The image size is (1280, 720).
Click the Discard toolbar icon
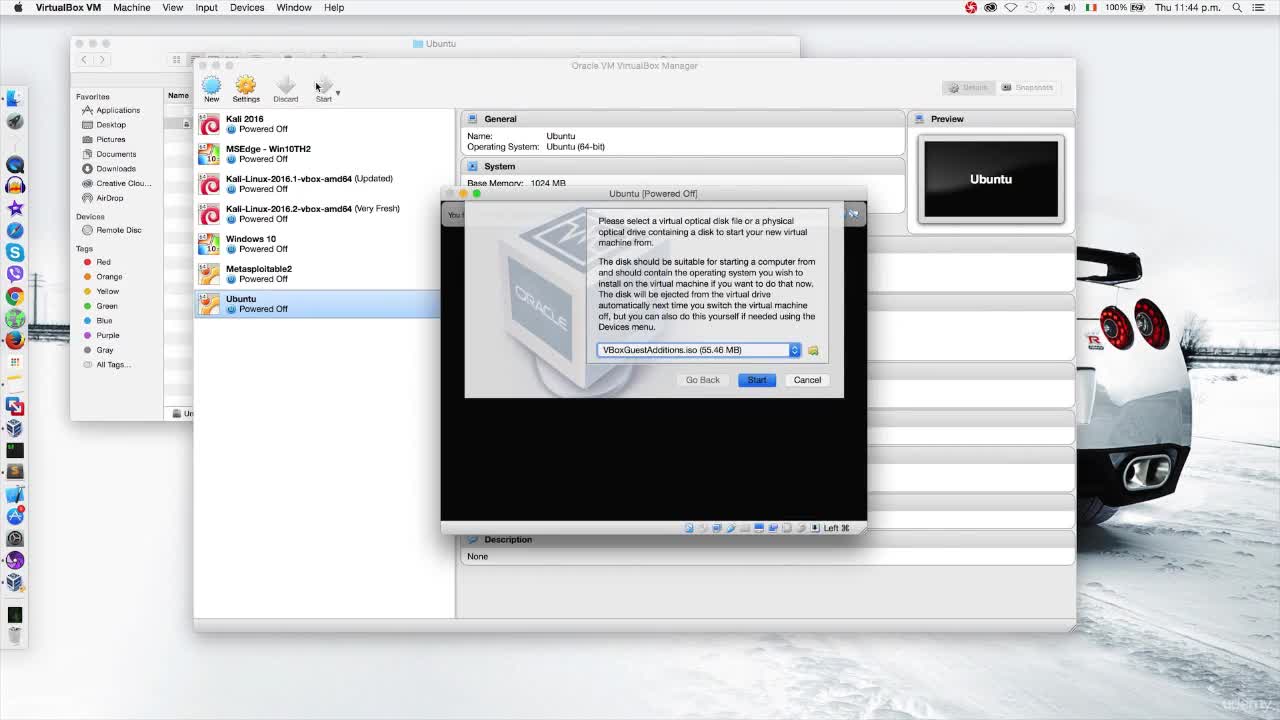point(286,89)
